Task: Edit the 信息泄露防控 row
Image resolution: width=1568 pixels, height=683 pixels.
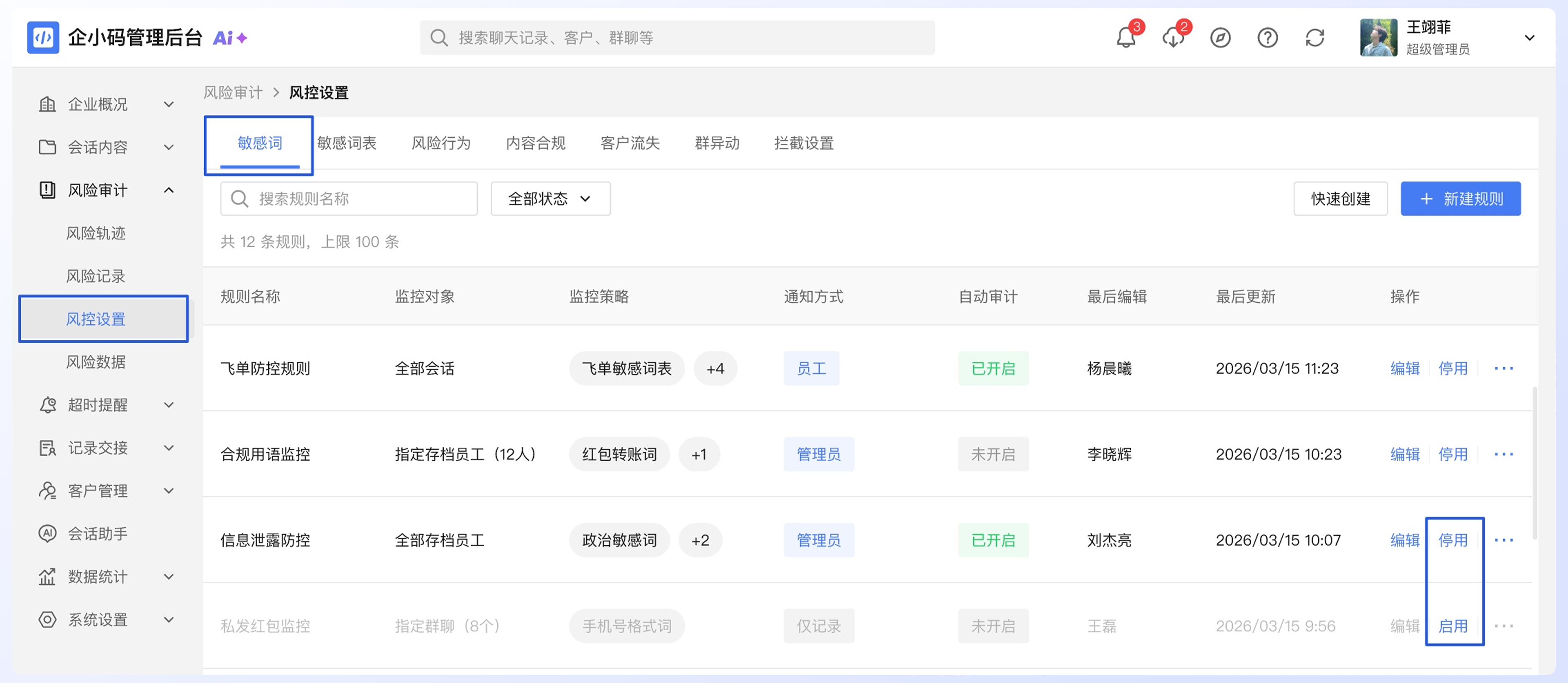Action: point(1405,540)
